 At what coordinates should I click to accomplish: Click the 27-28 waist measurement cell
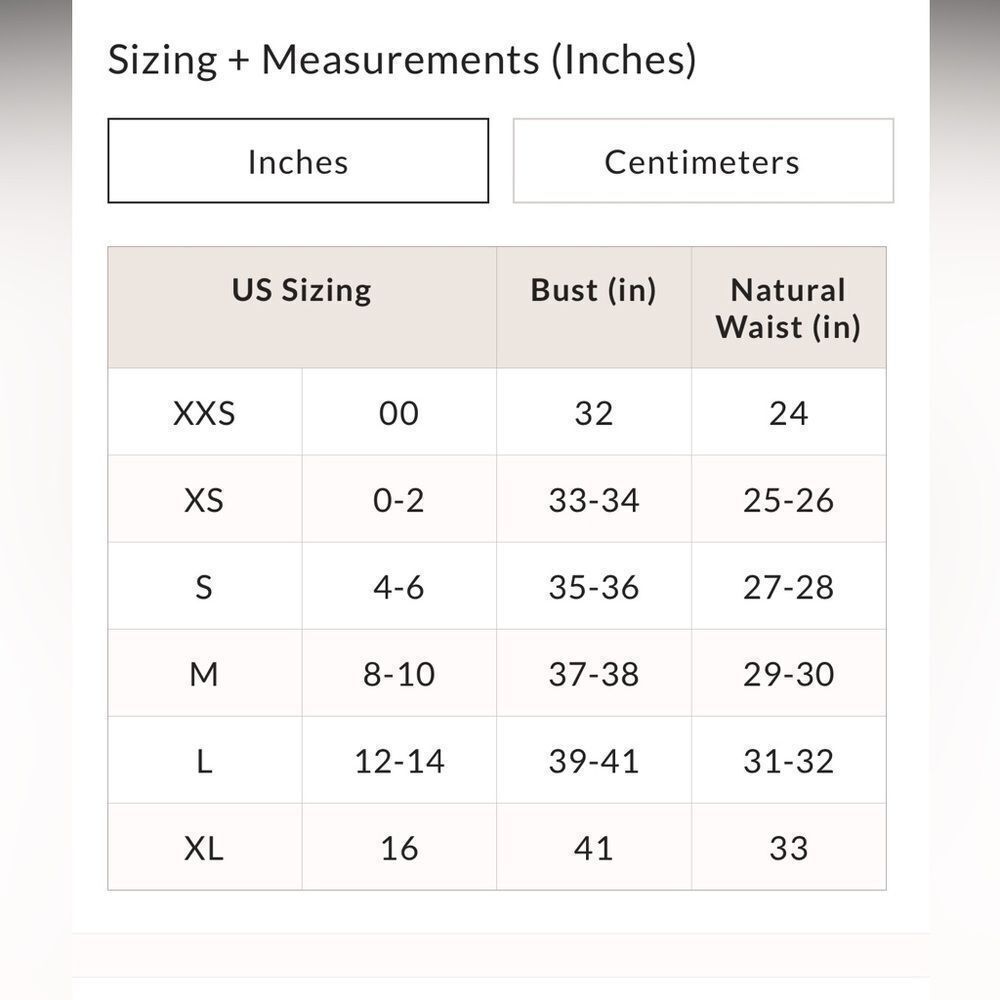tap(789, 586)
